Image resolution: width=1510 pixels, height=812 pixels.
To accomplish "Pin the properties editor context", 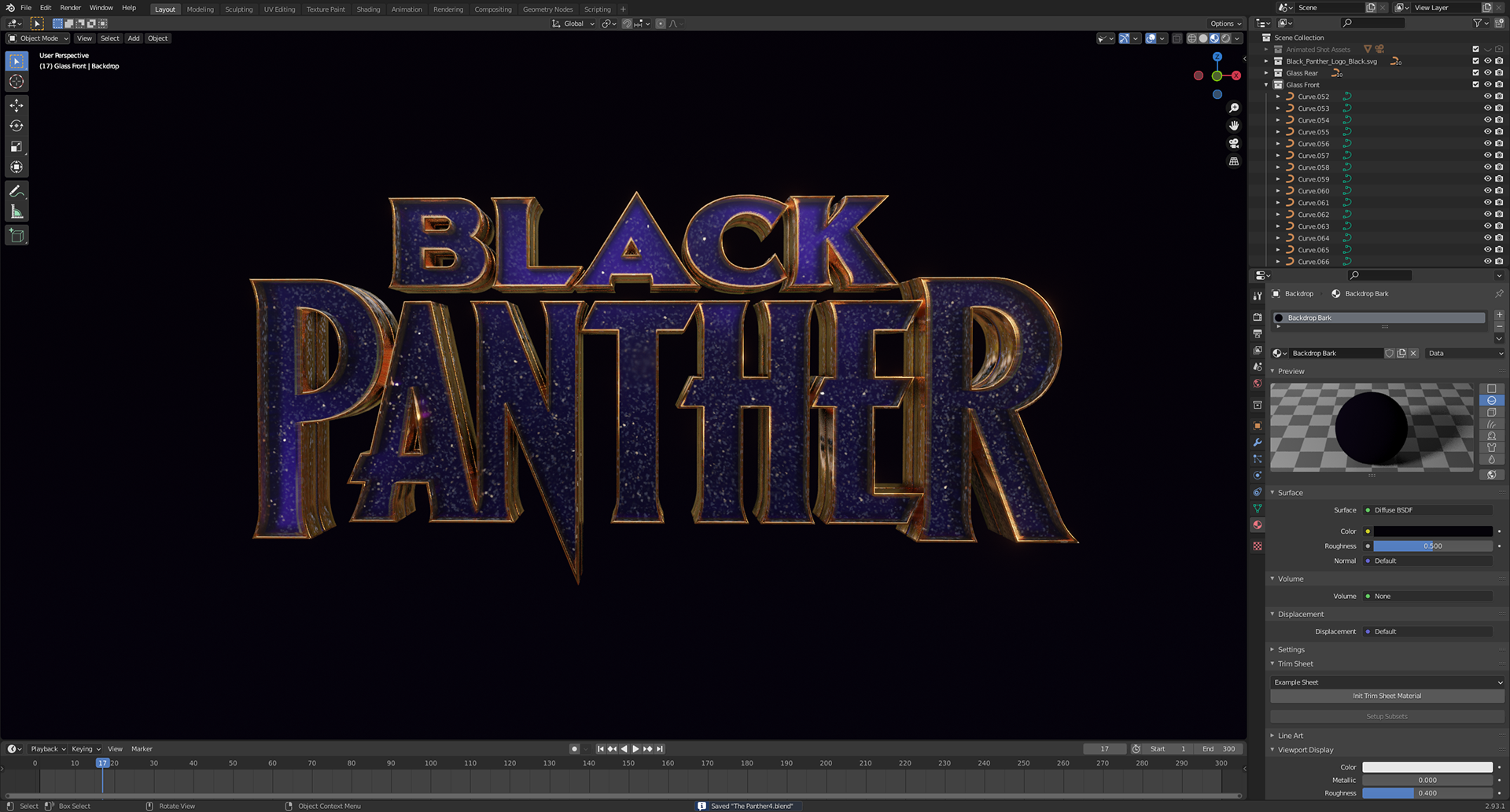I will (1499, 293).
